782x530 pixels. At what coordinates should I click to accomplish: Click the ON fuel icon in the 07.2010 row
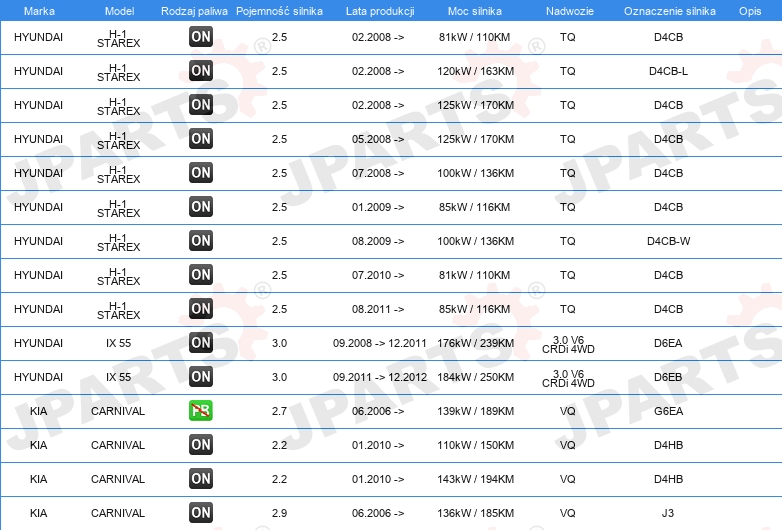point(200,274)
